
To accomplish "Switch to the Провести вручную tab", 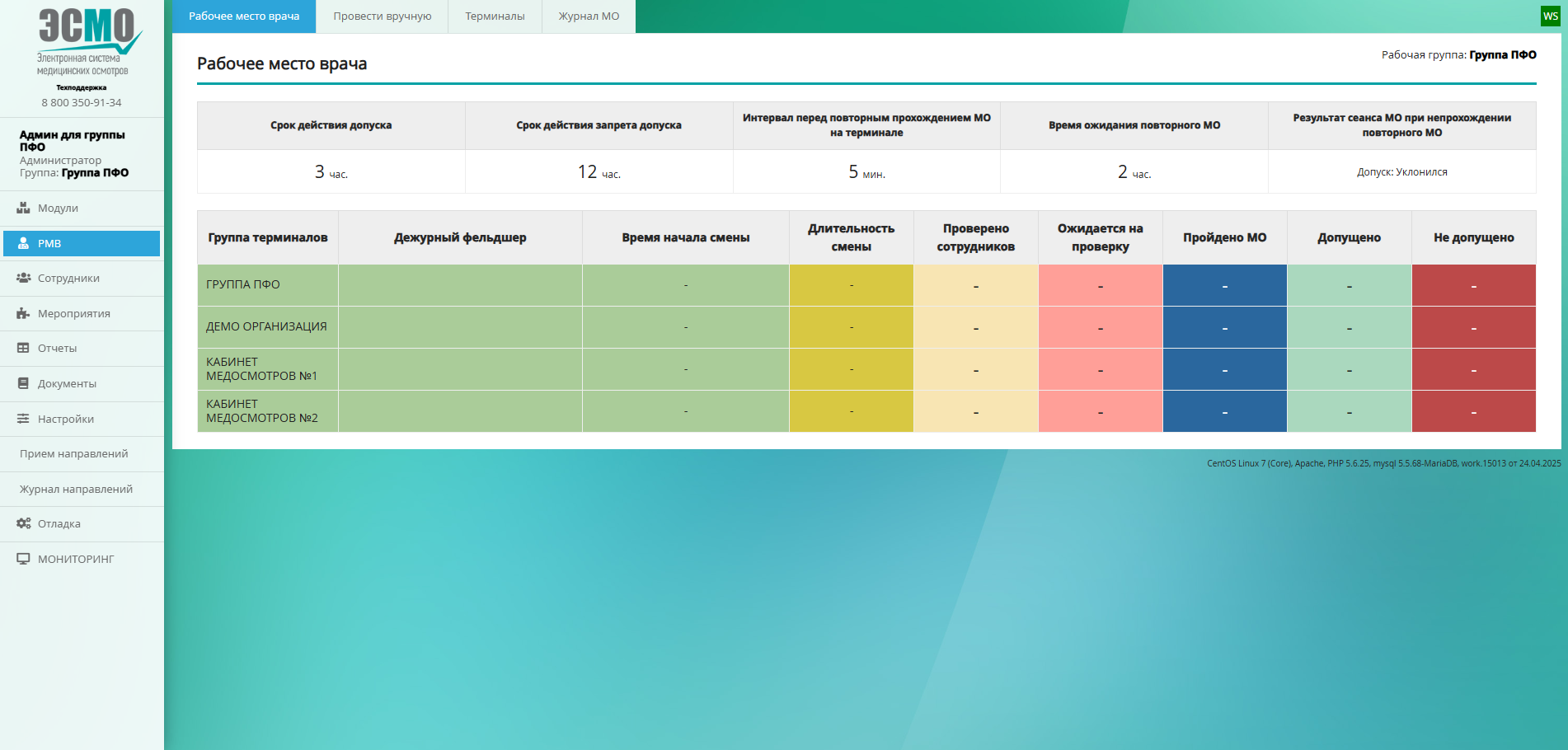I will click(x=382, y=16).
